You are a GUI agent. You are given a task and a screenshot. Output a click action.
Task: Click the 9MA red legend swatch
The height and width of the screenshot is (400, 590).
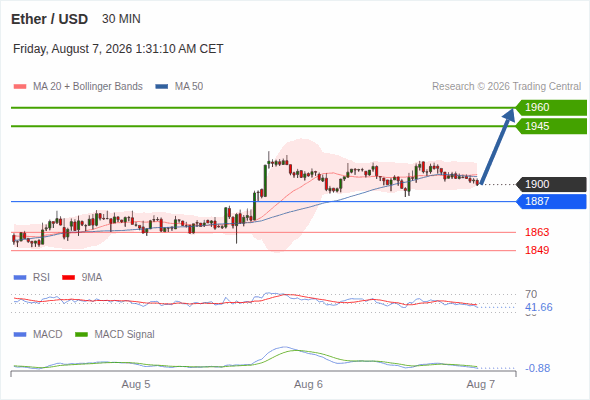pyautogui.click(x=68, y=278)
